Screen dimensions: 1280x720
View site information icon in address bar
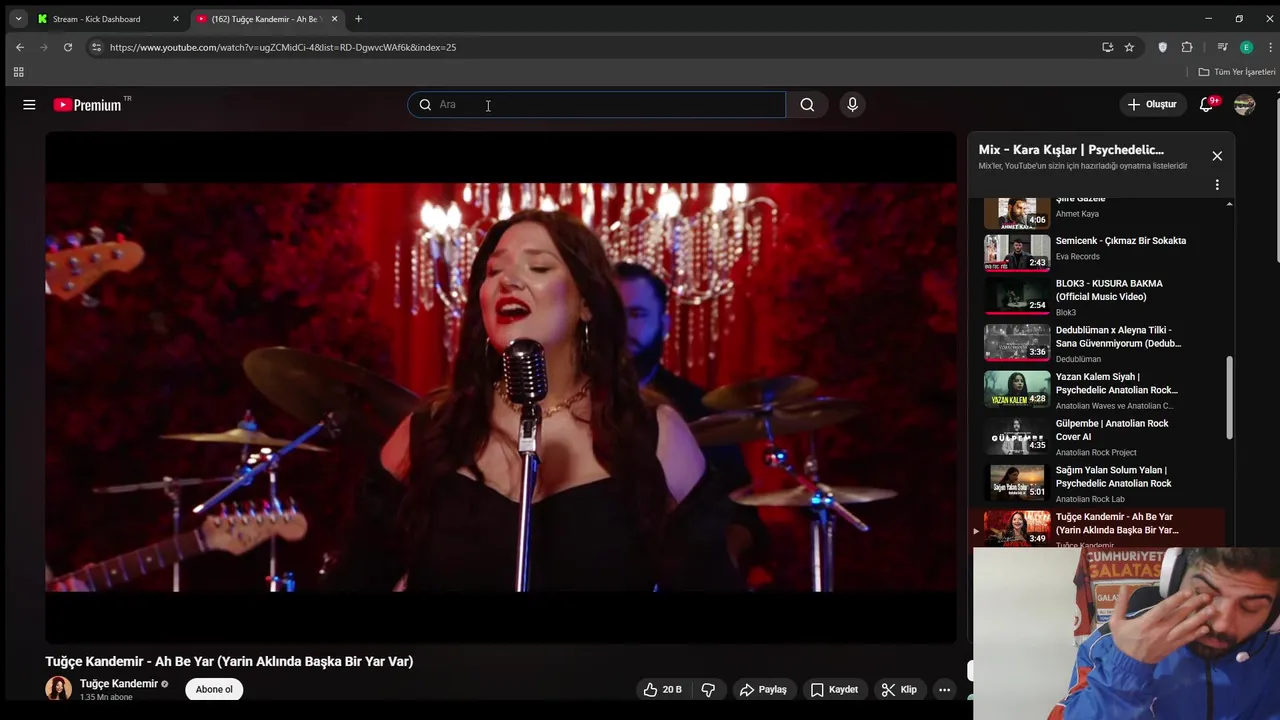pos(96,47)
